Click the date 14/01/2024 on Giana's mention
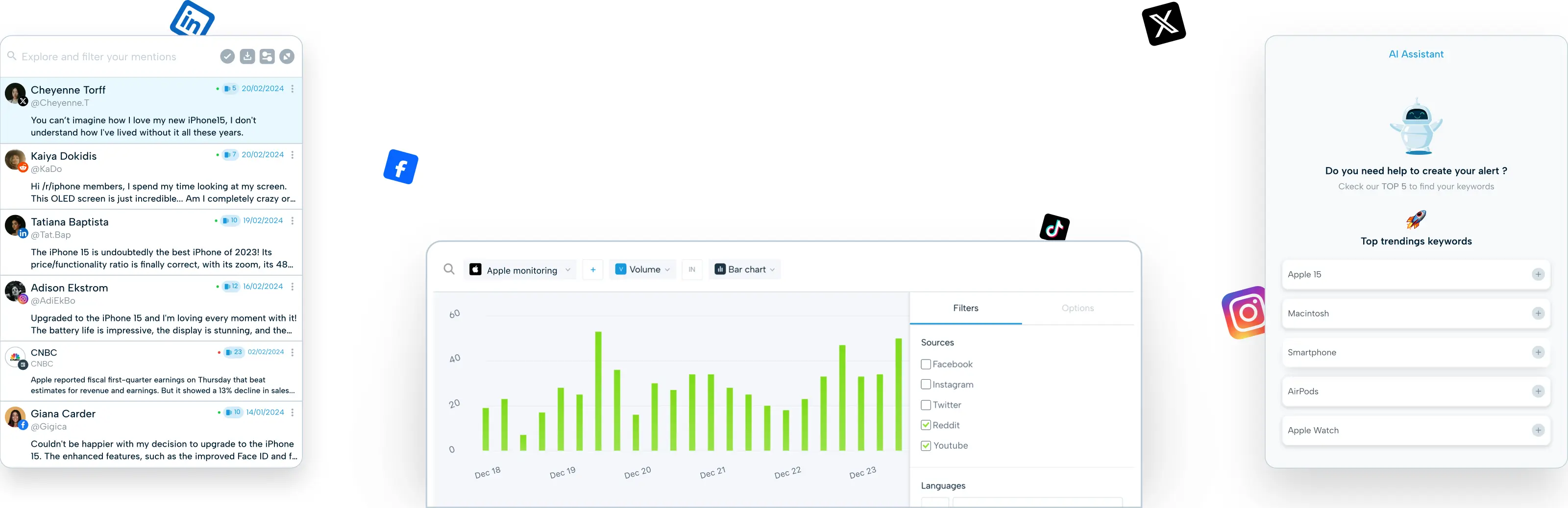 coord(266,412)
